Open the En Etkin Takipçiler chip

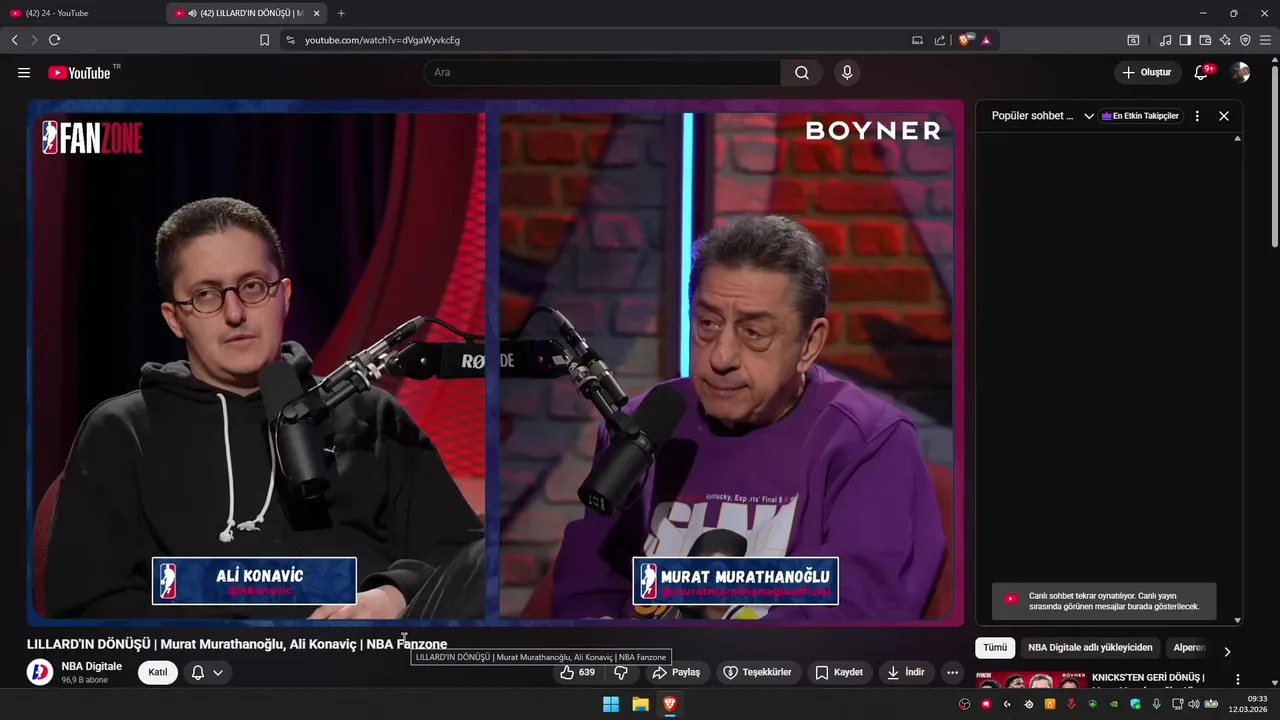pos(1140,116)
